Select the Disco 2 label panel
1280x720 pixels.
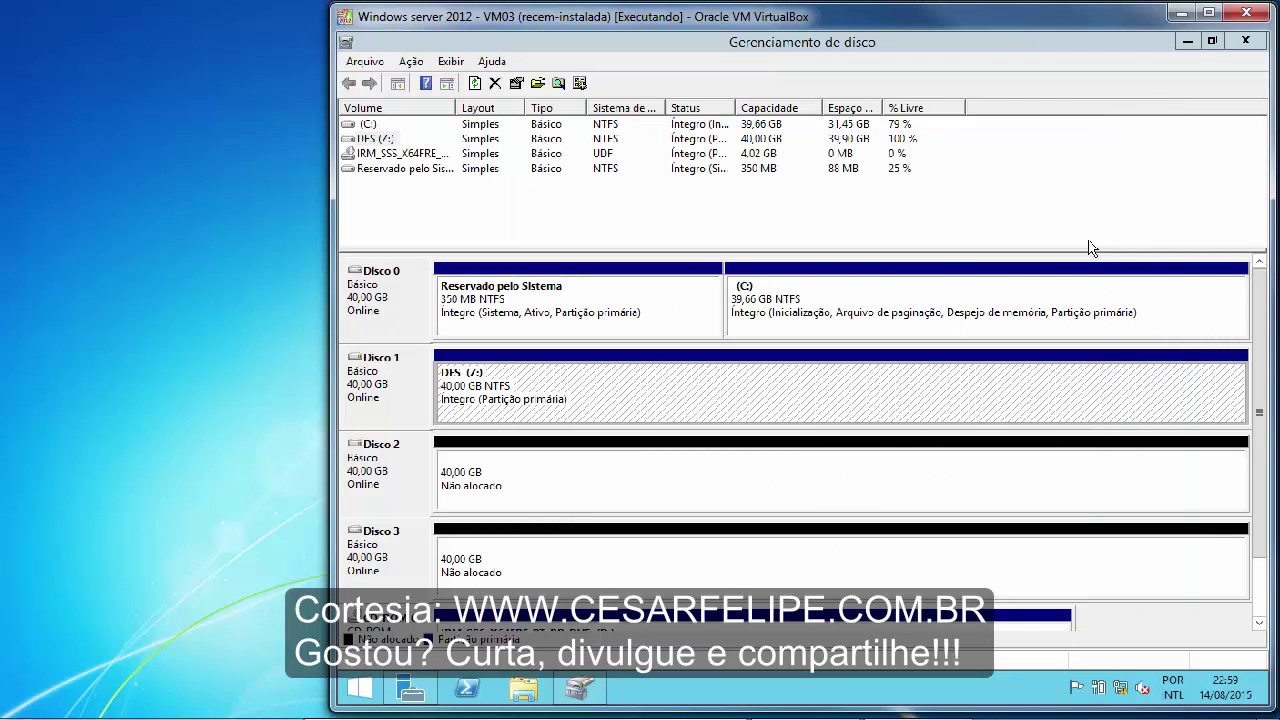386,472
